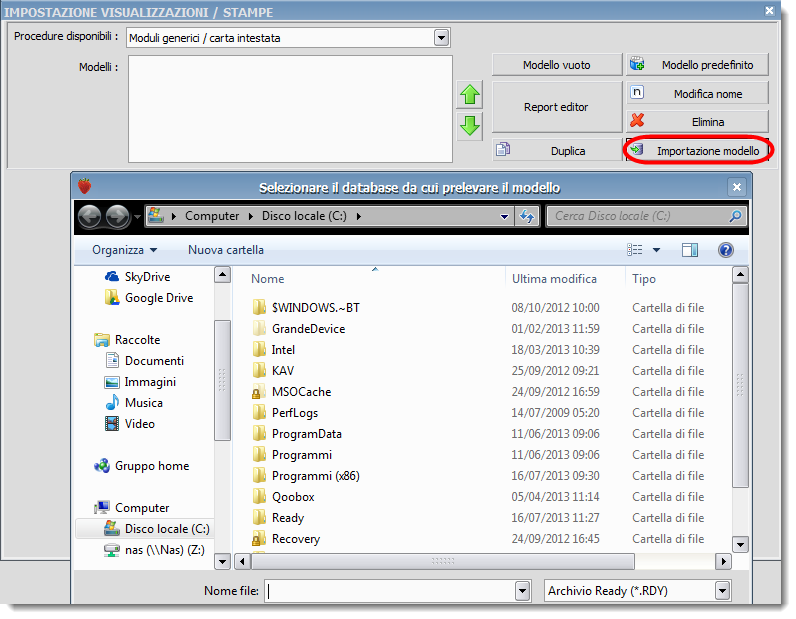This screenshot has width=796, height=619.
Task: Click the Modello vuoto button
Action: point(557,65)
